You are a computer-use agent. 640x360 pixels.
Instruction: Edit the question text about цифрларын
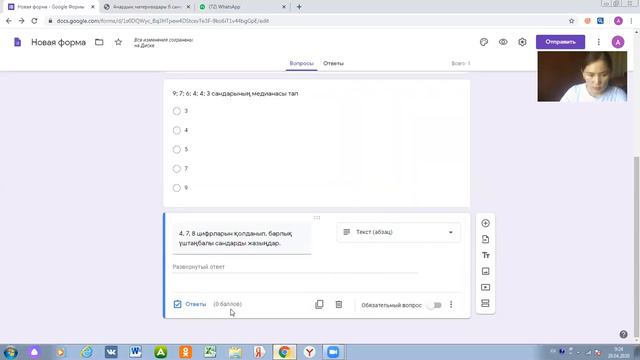(242, 238)
